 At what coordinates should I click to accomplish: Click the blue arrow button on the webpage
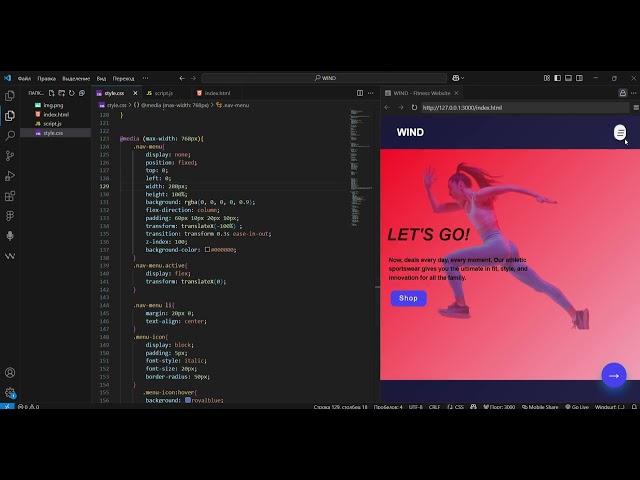(614, 376)
